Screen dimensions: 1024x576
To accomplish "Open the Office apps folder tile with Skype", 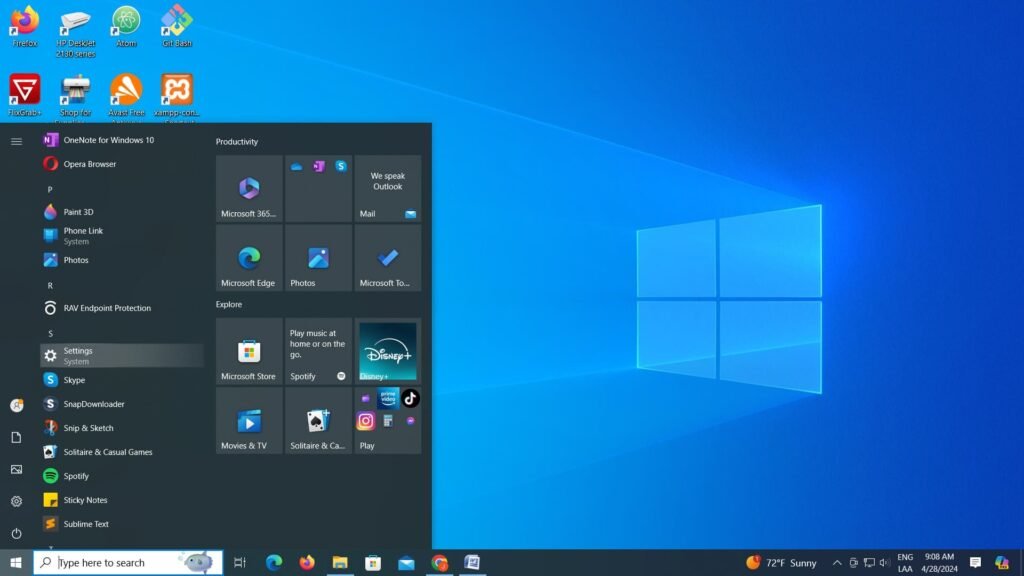I will (x=318, y=188).
